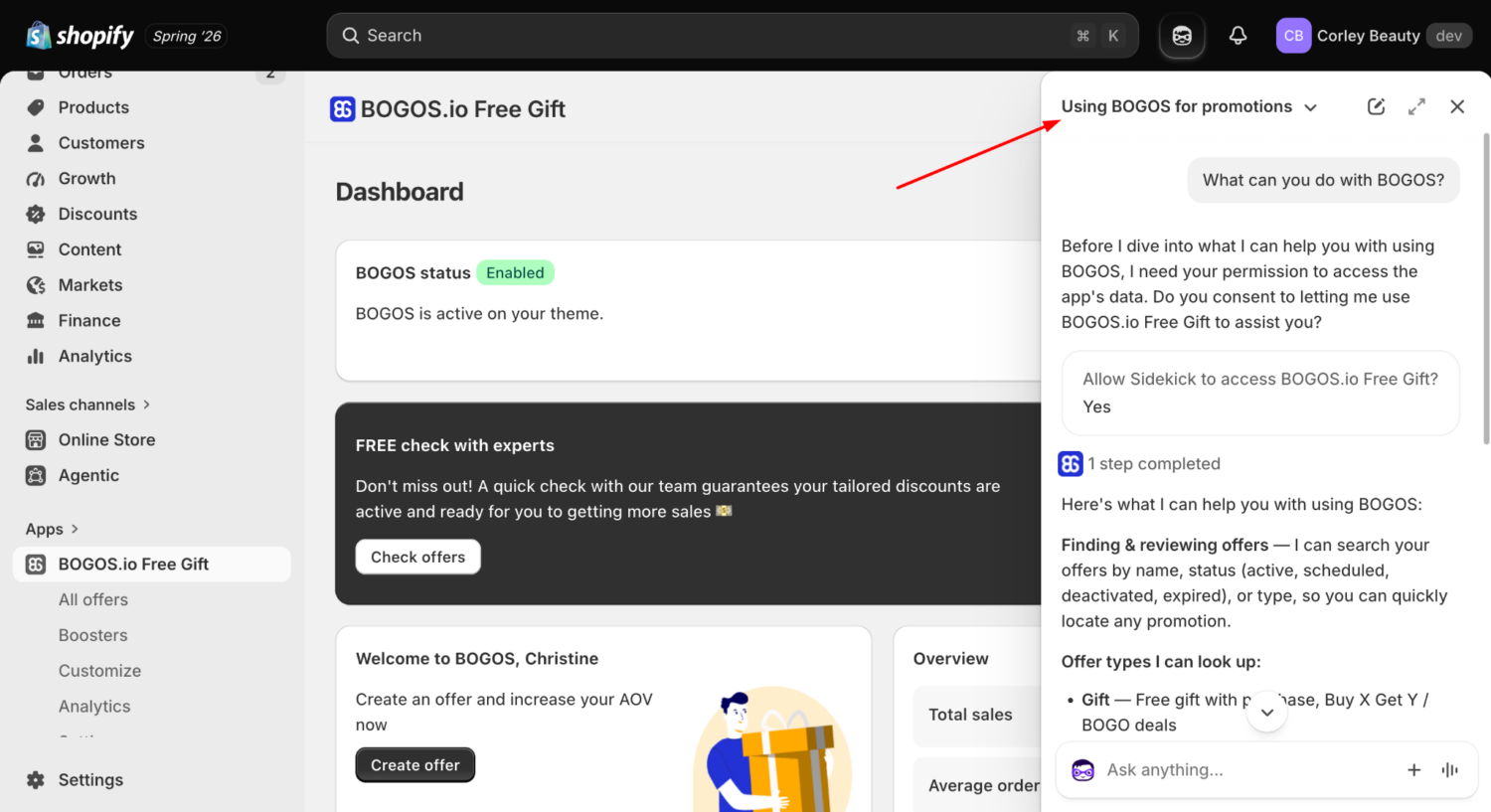Open the Sidekick assistant icon in top bar
The image size is (1491, 812).
point(1182,36)
